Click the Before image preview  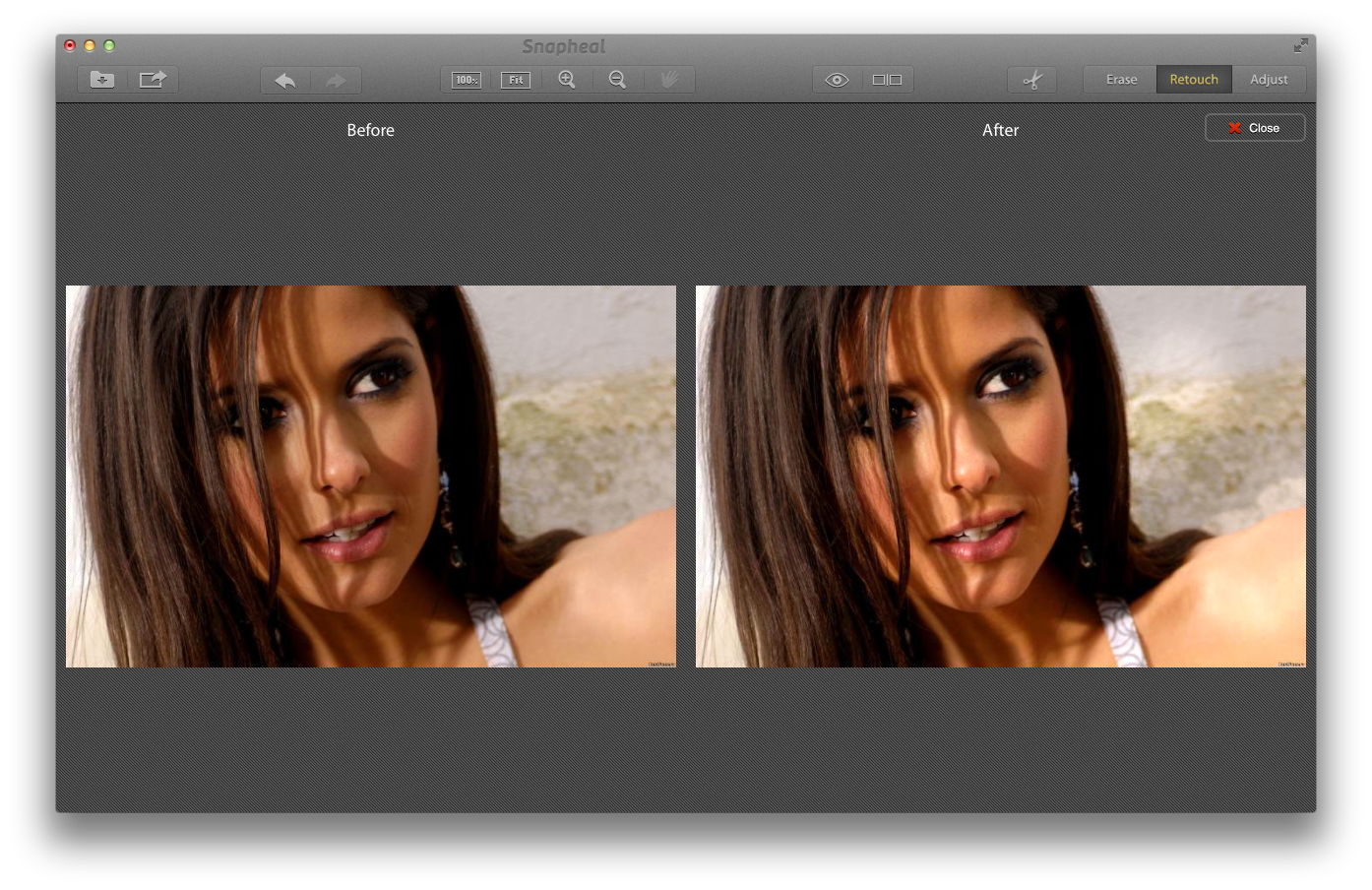(371, 477)
